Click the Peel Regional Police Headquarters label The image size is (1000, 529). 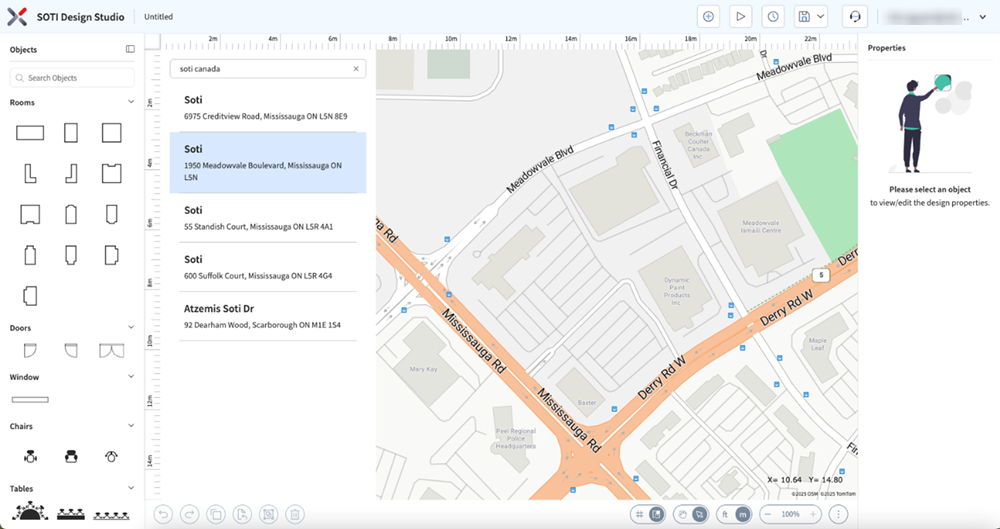515,438
